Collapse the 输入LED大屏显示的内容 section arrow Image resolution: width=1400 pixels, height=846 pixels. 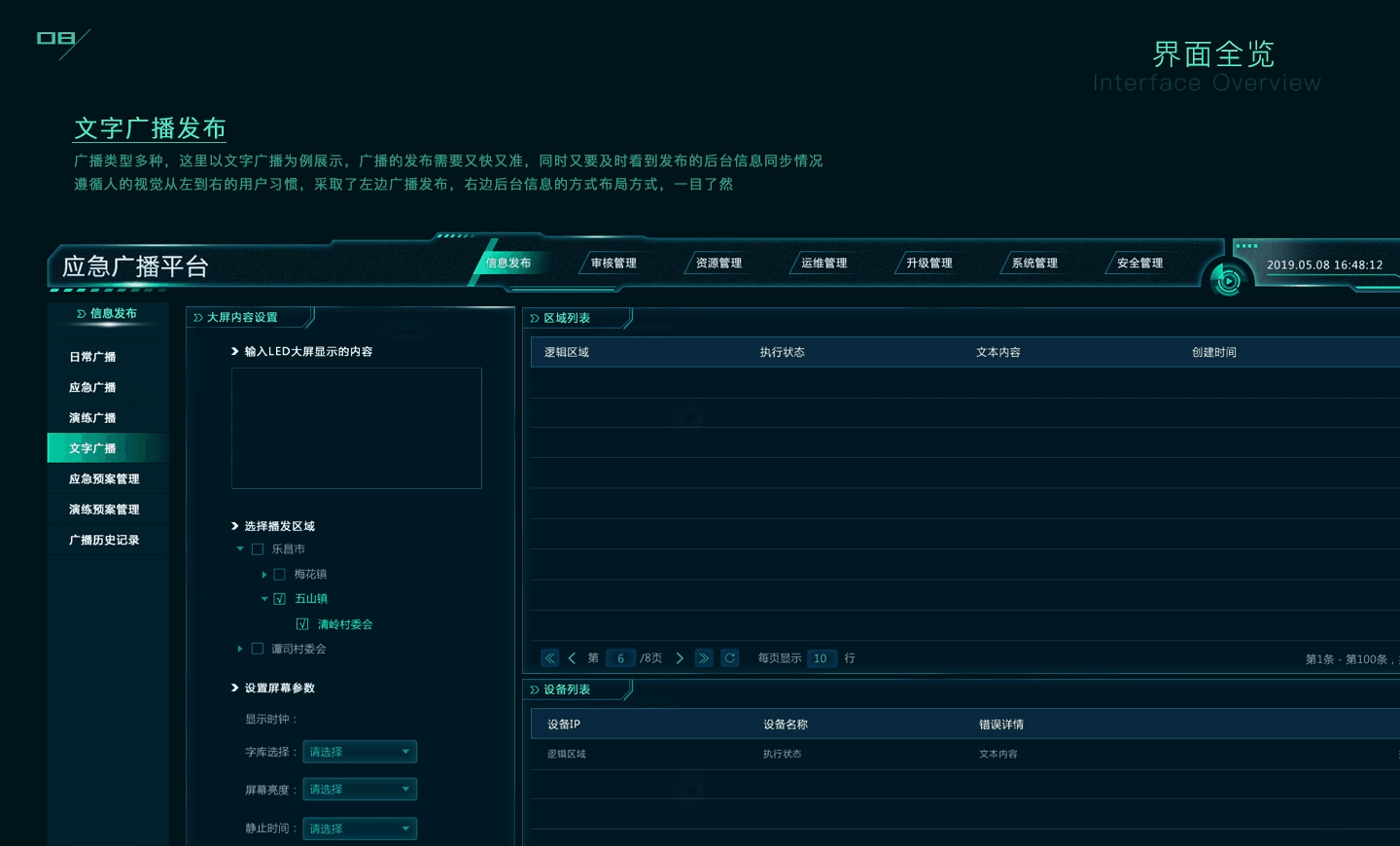(x=235, y=351)
